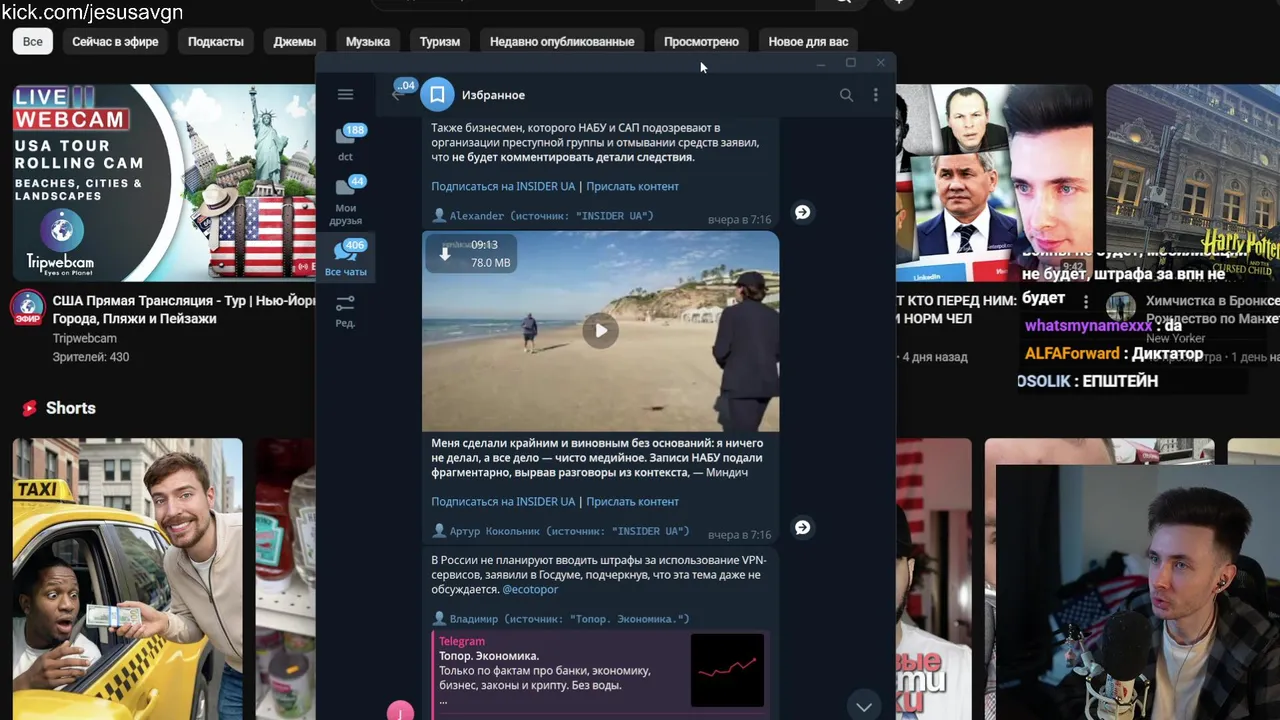1280x720 pixels.
Task: Play the beach video in Telegram
Action: coord(600,331)
